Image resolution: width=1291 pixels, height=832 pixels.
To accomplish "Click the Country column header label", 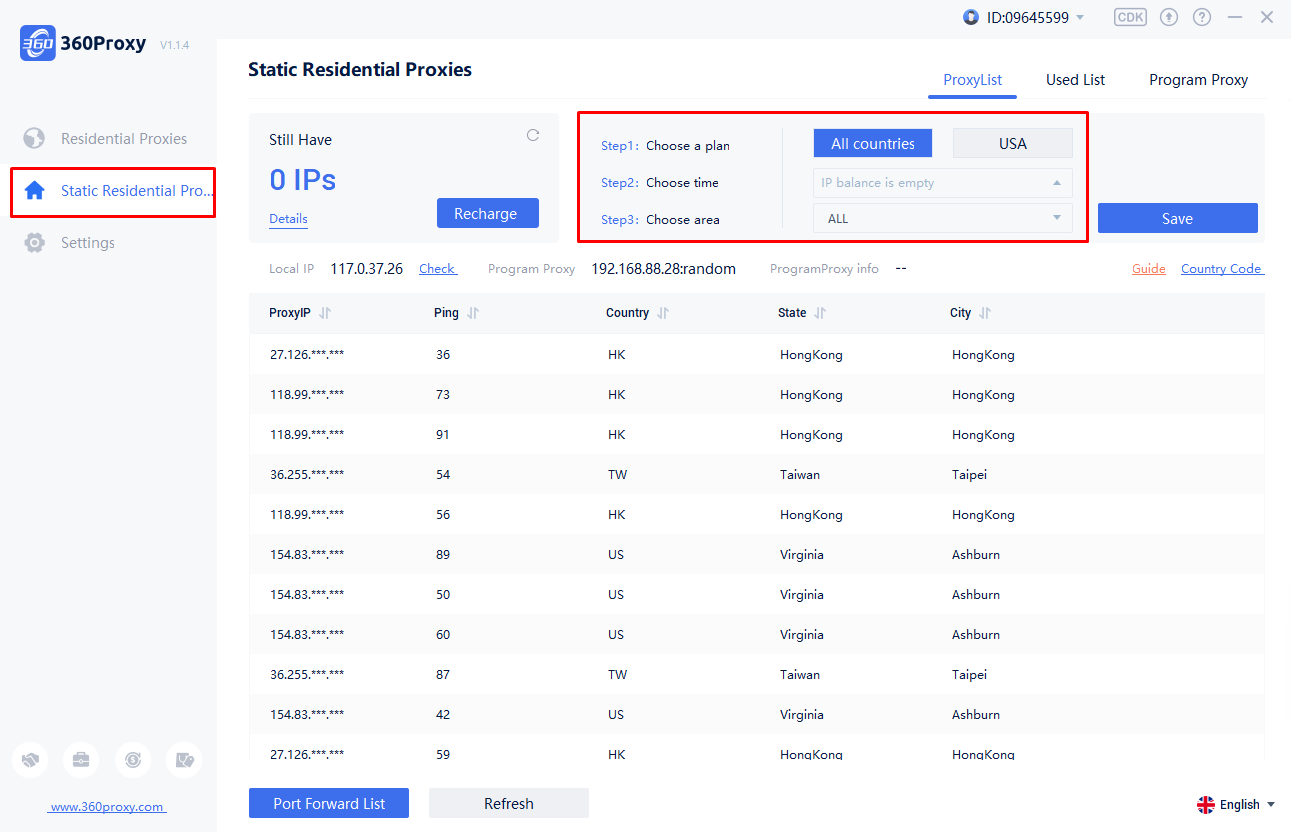I will pyautogui.click(x=627, y=313).
